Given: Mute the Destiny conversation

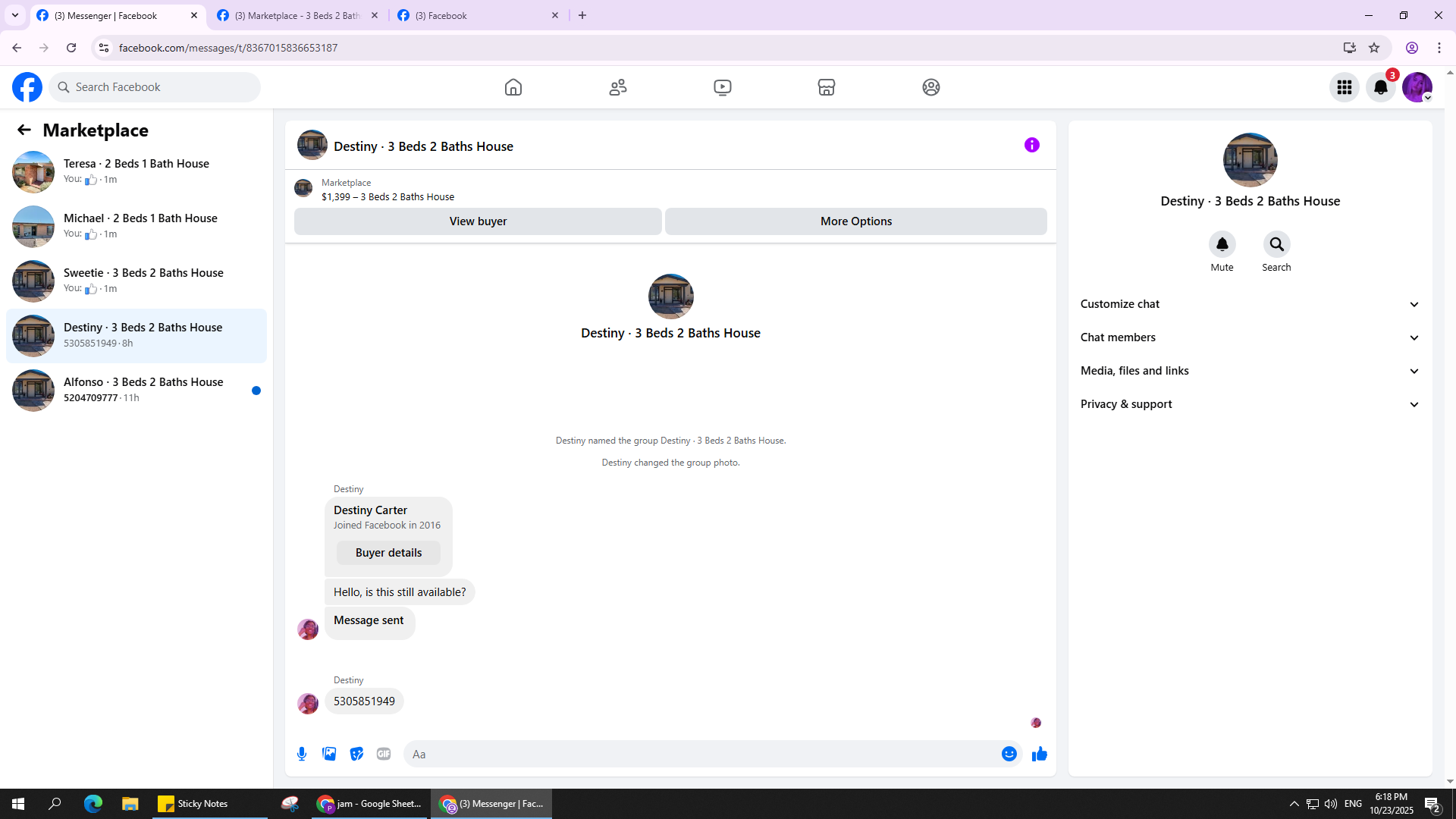Looking at the screenshot, I should pos(1222,244).
